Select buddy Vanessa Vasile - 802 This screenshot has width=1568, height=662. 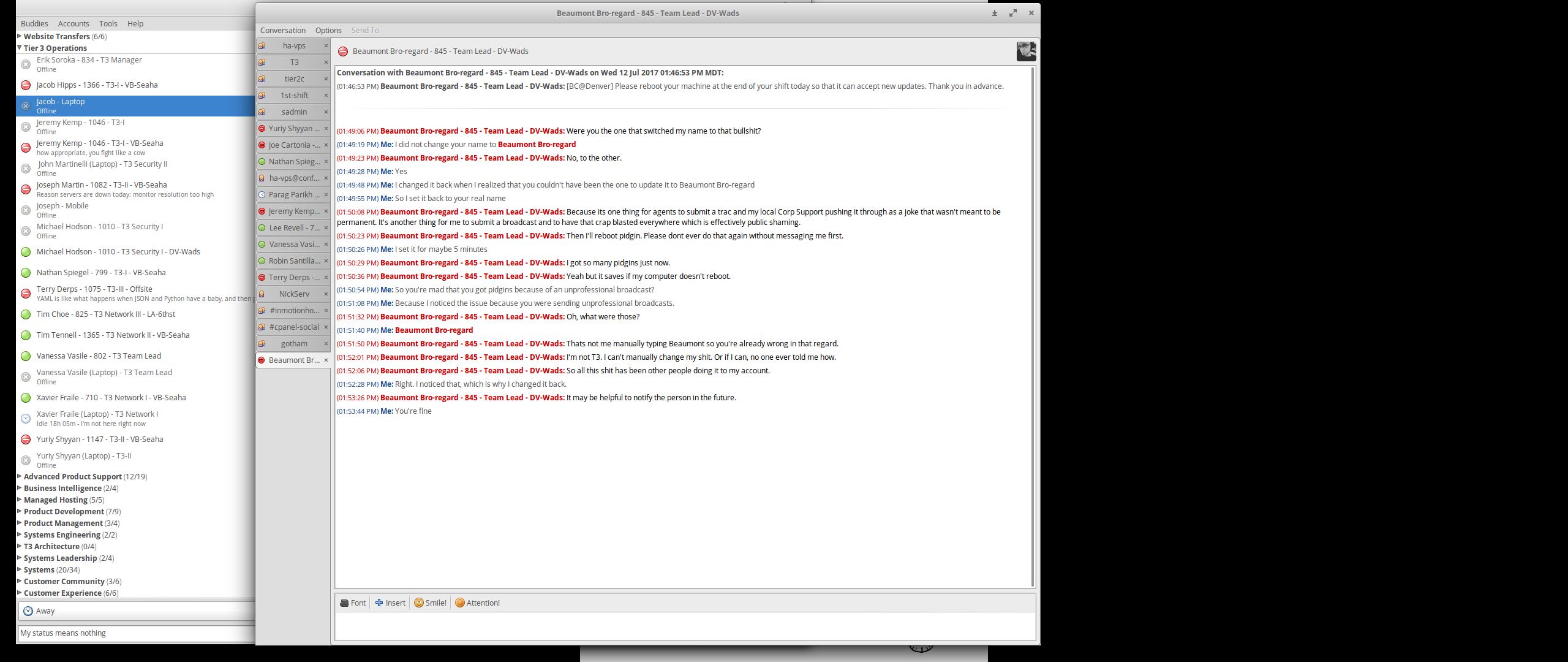pos(99,356)
